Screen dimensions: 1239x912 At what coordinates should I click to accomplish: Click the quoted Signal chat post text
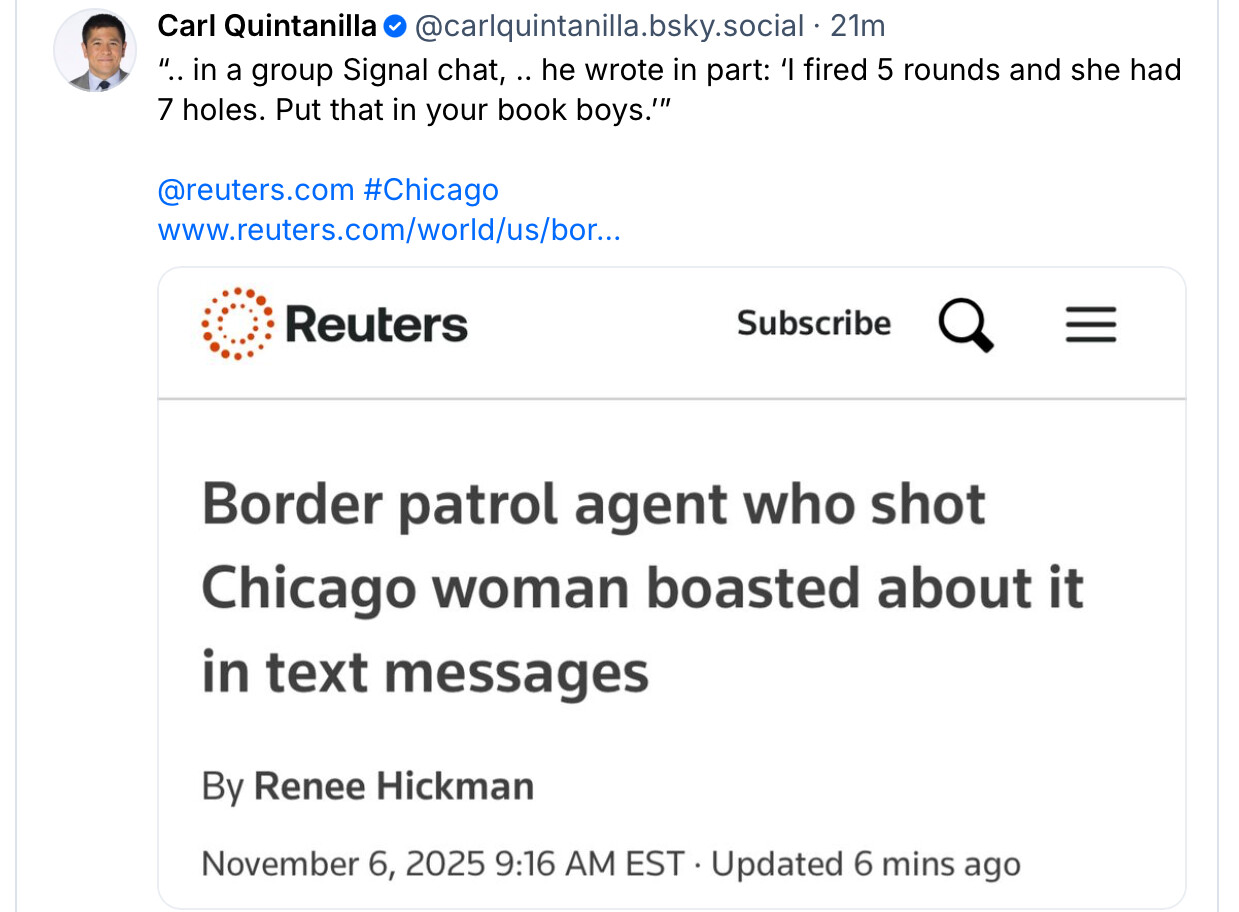[668, 89]
